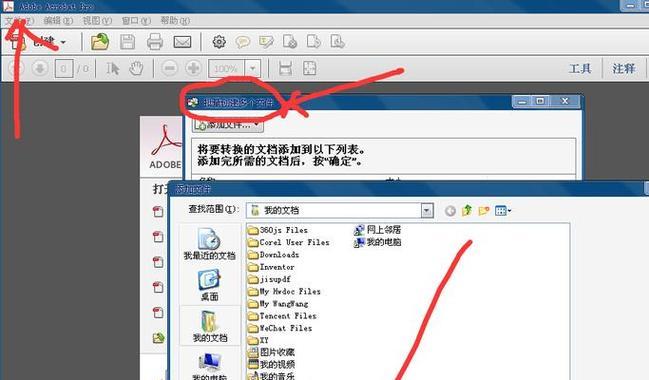Screen dimensions: 649x380
Task: Select 网上邻居 in the file list
Action: [377, 230]
